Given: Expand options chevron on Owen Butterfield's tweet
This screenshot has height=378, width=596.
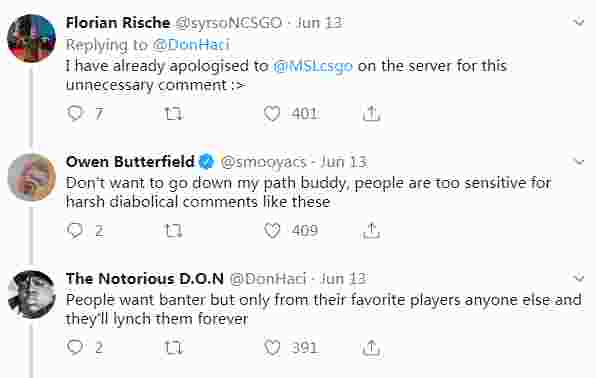Looking at the screenshot, I should pos(579,162).
